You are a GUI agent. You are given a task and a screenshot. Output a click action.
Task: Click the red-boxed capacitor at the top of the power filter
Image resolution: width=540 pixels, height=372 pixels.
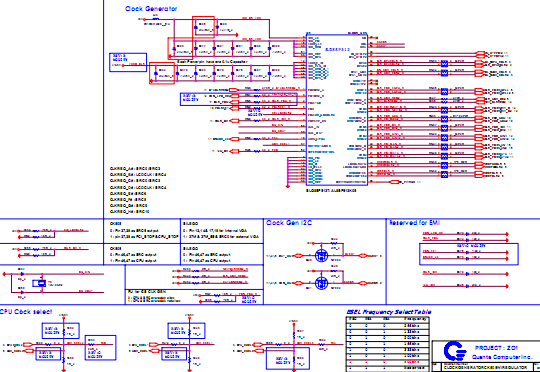coord(204,27)
